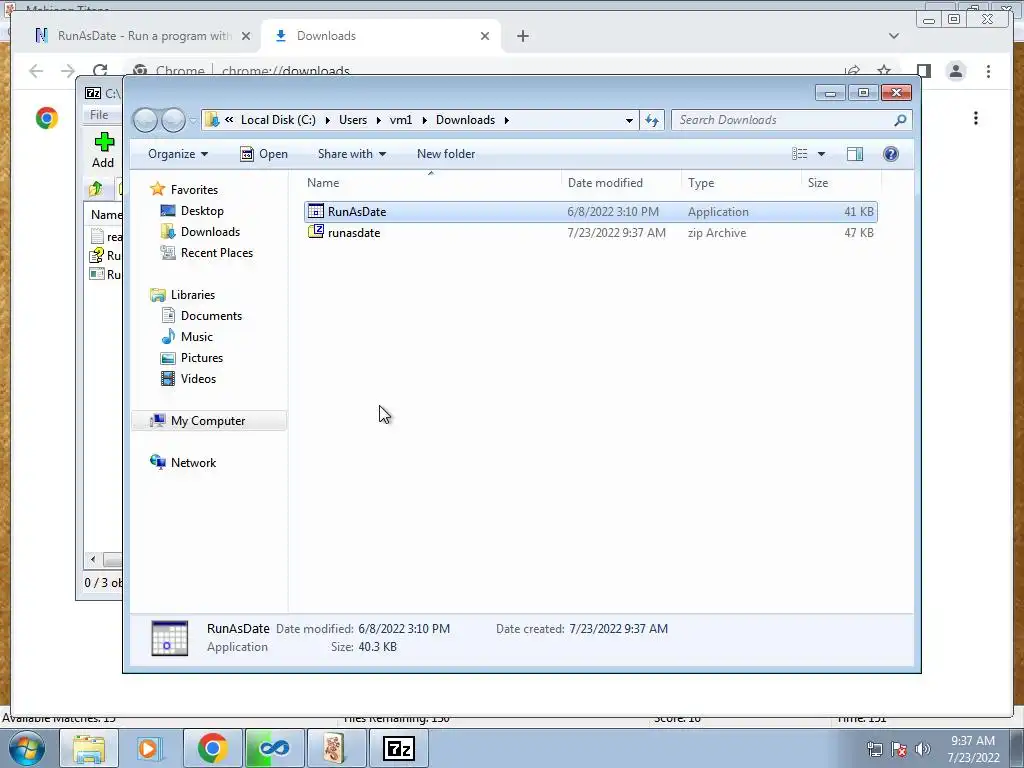Expand the address bar history dropdown
Image resolution: width=1024 pixels, height=768 pixels.
(x=629, y=120)
